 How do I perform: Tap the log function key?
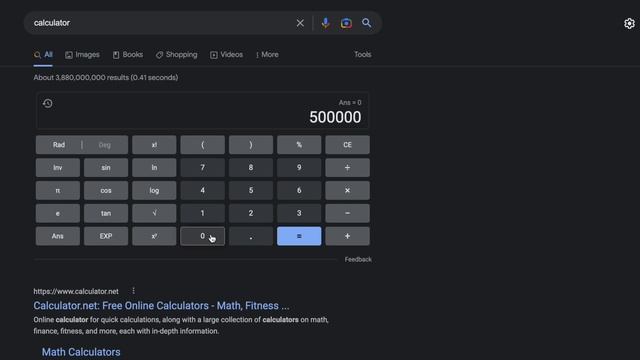point(154,191)
